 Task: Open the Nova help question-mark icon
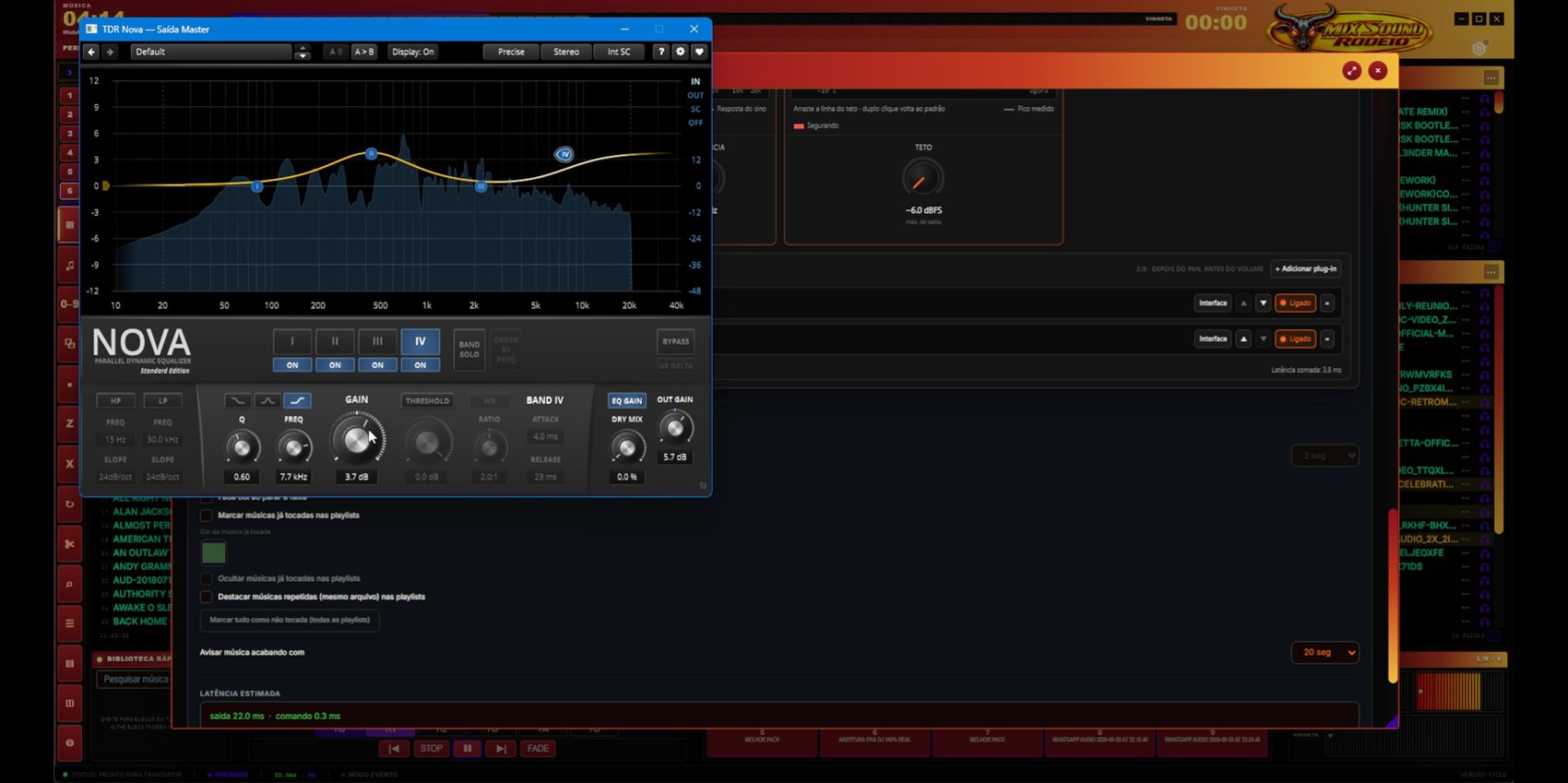coord(661,52)
